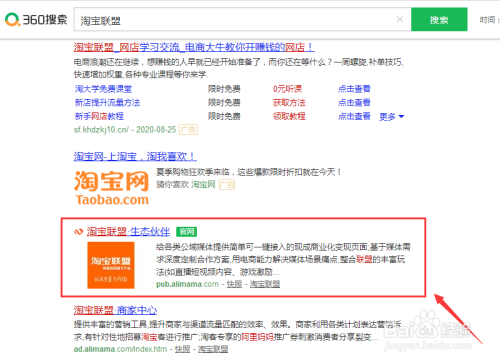Click 点击查看 in the 新手网店教程 row

click(x=354, y=116)
